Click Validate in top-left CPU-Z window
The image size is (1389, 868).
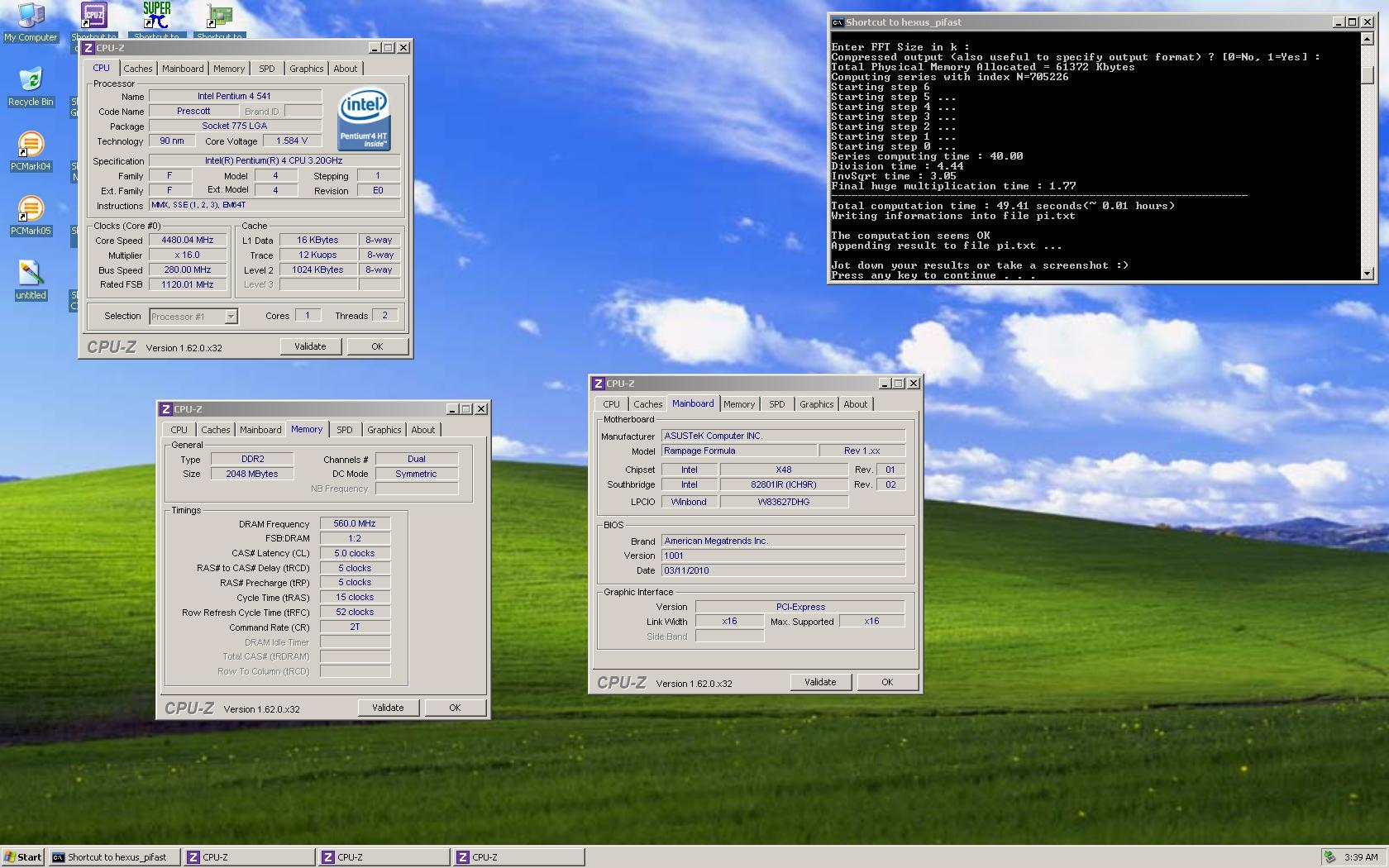(x=310, y=346)
